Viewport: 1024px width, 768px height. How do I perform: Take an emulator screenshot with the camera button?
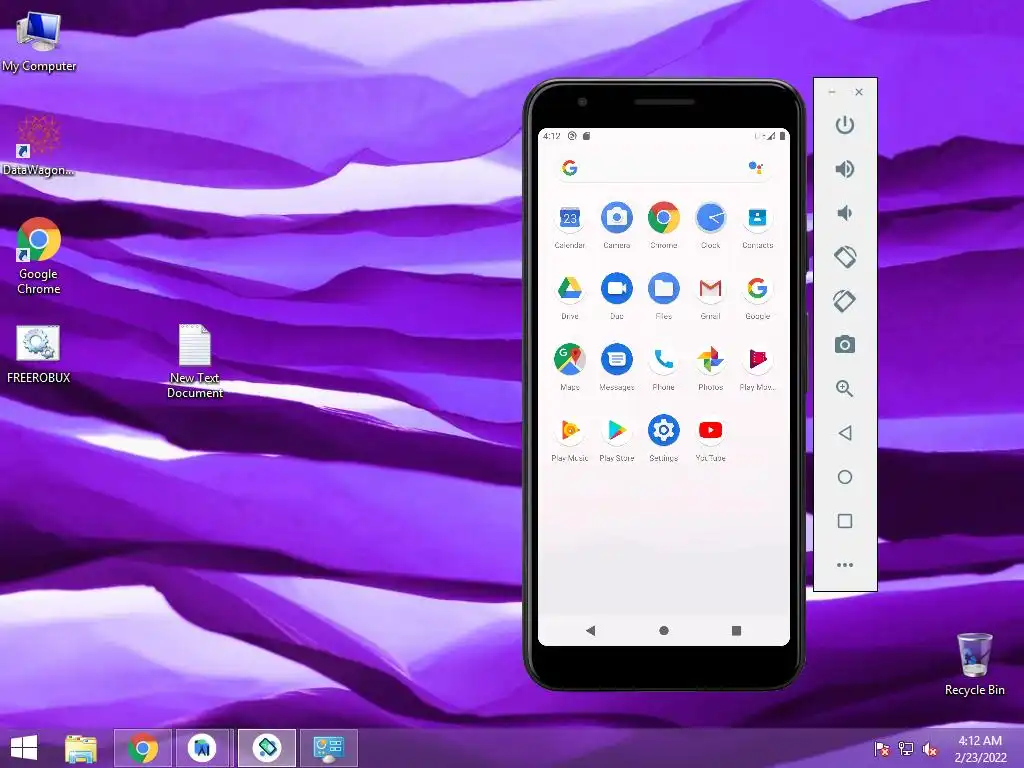(845, 344)
